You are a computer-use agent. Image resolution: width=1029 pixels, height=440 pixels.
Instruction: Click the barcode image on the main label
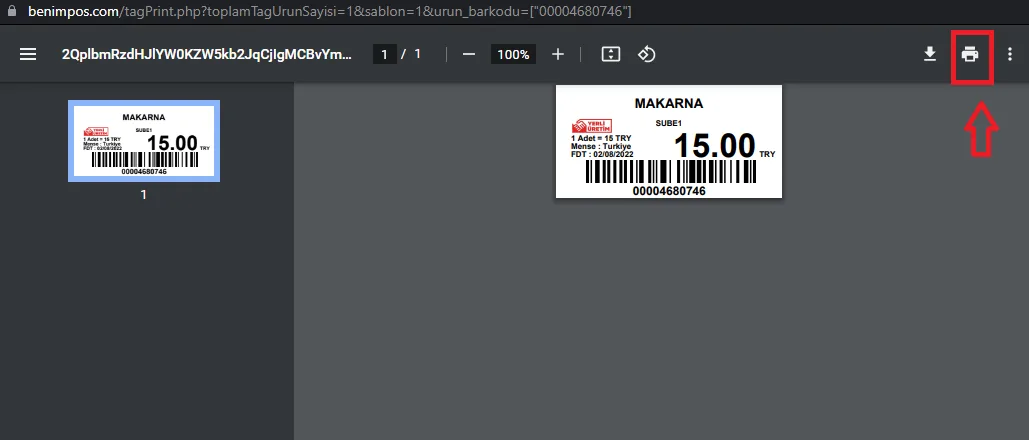click(671, 172)
